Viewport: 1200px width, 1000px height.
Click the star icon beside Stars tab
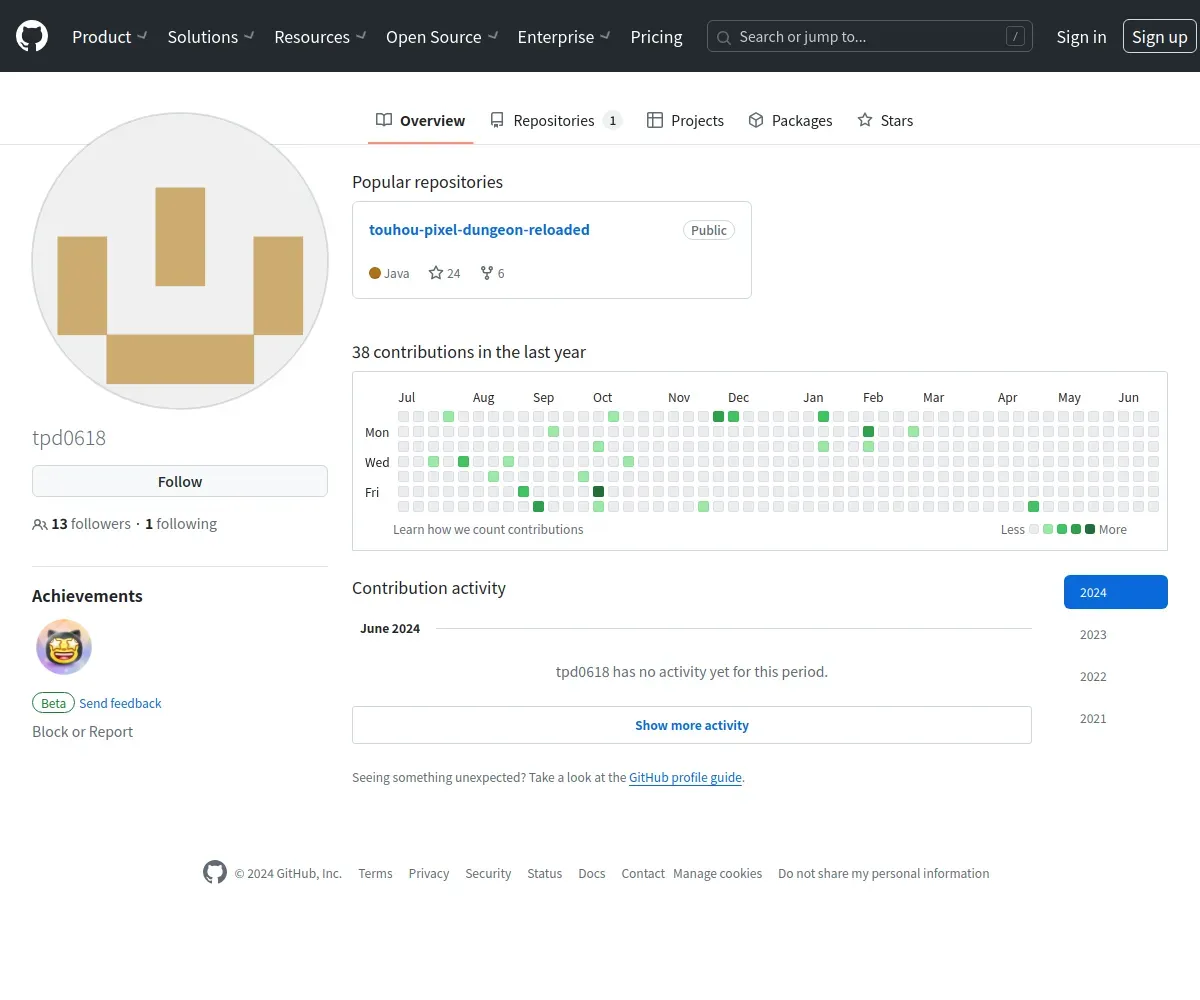click(x=865, y=120)
